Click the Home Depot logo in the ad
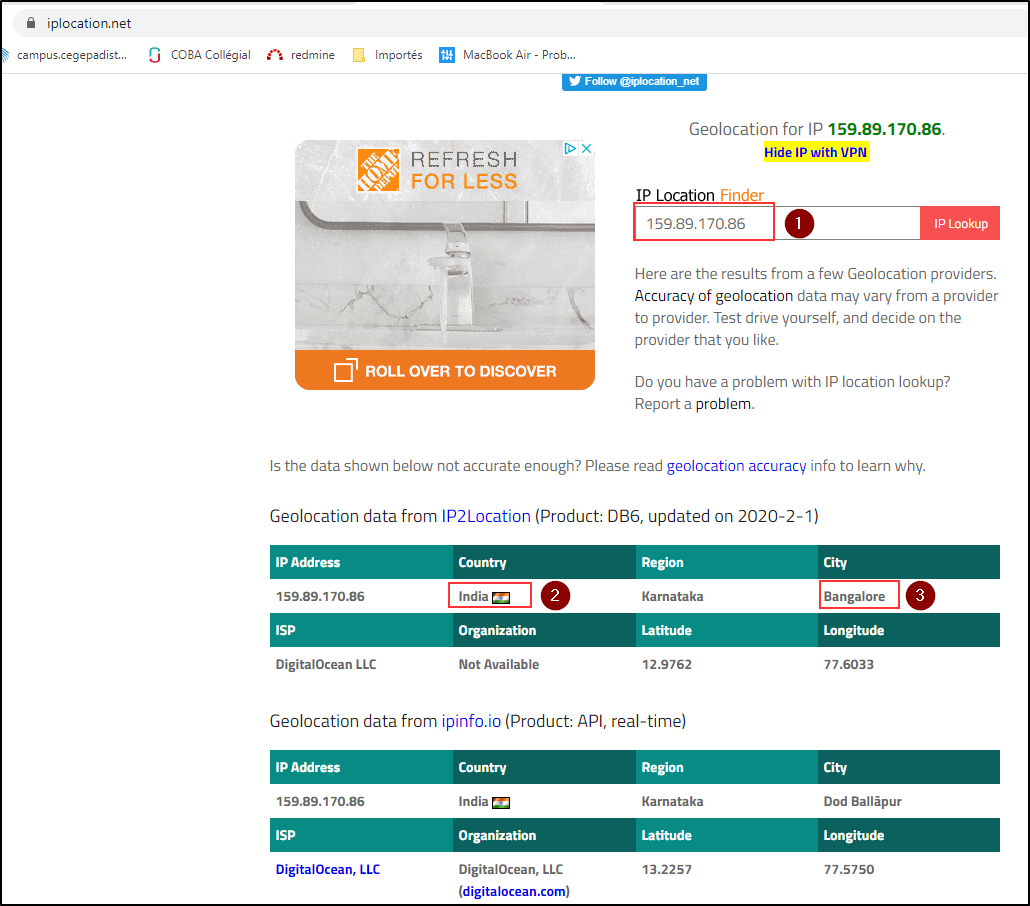Screen dimensions: 1030x906 (378, 170)
